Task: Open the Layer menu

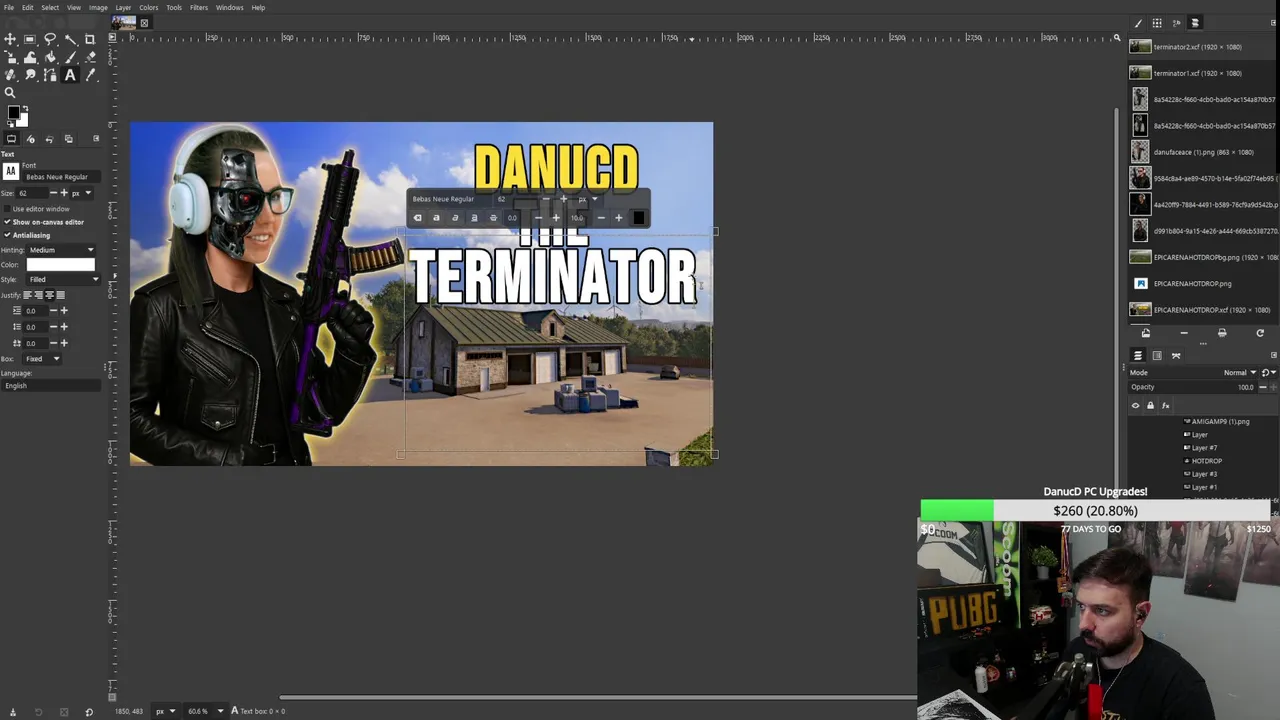Action: tap(123, 7)
